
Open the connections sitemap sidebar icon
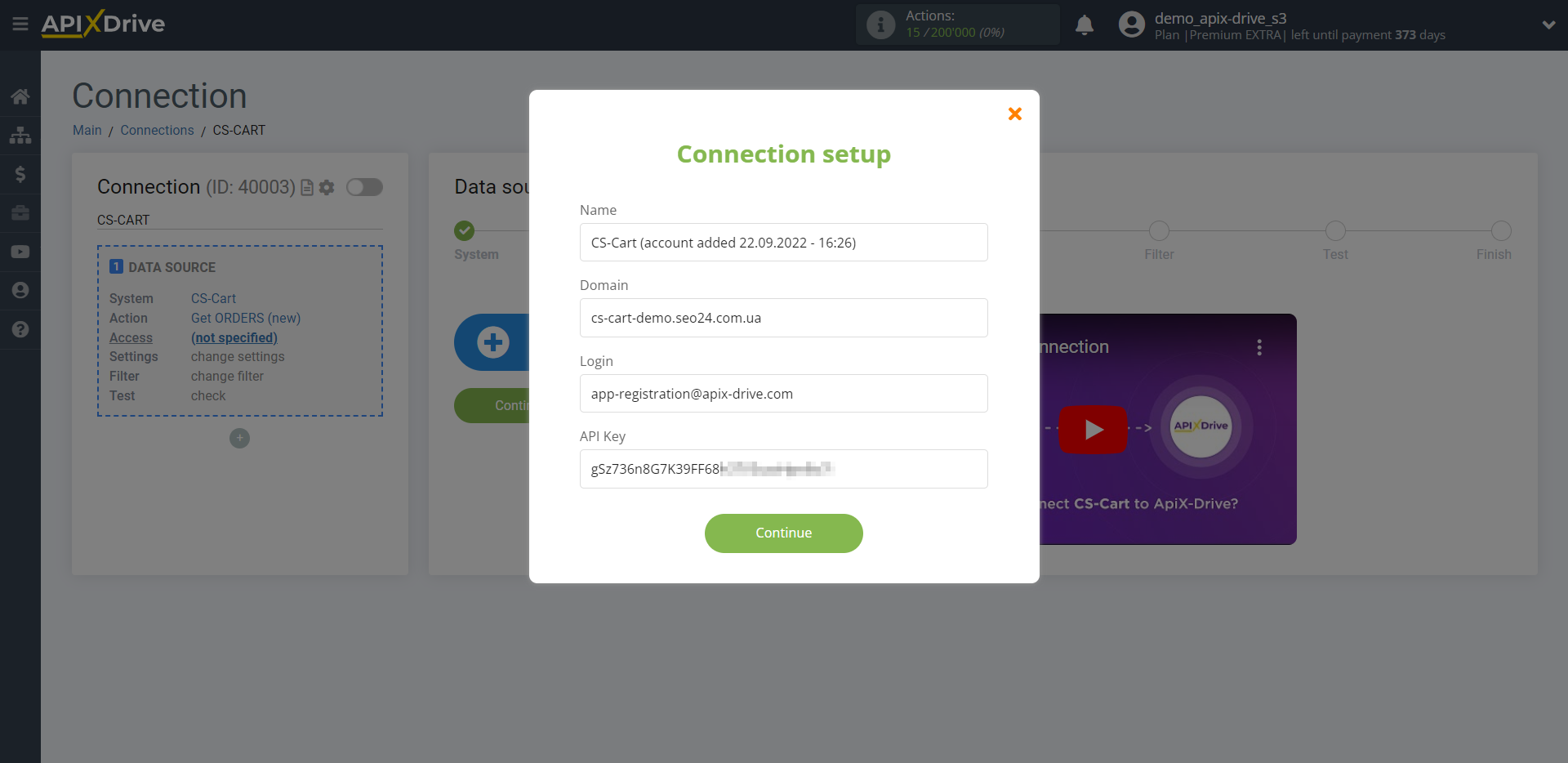click(x=20, y=135)
